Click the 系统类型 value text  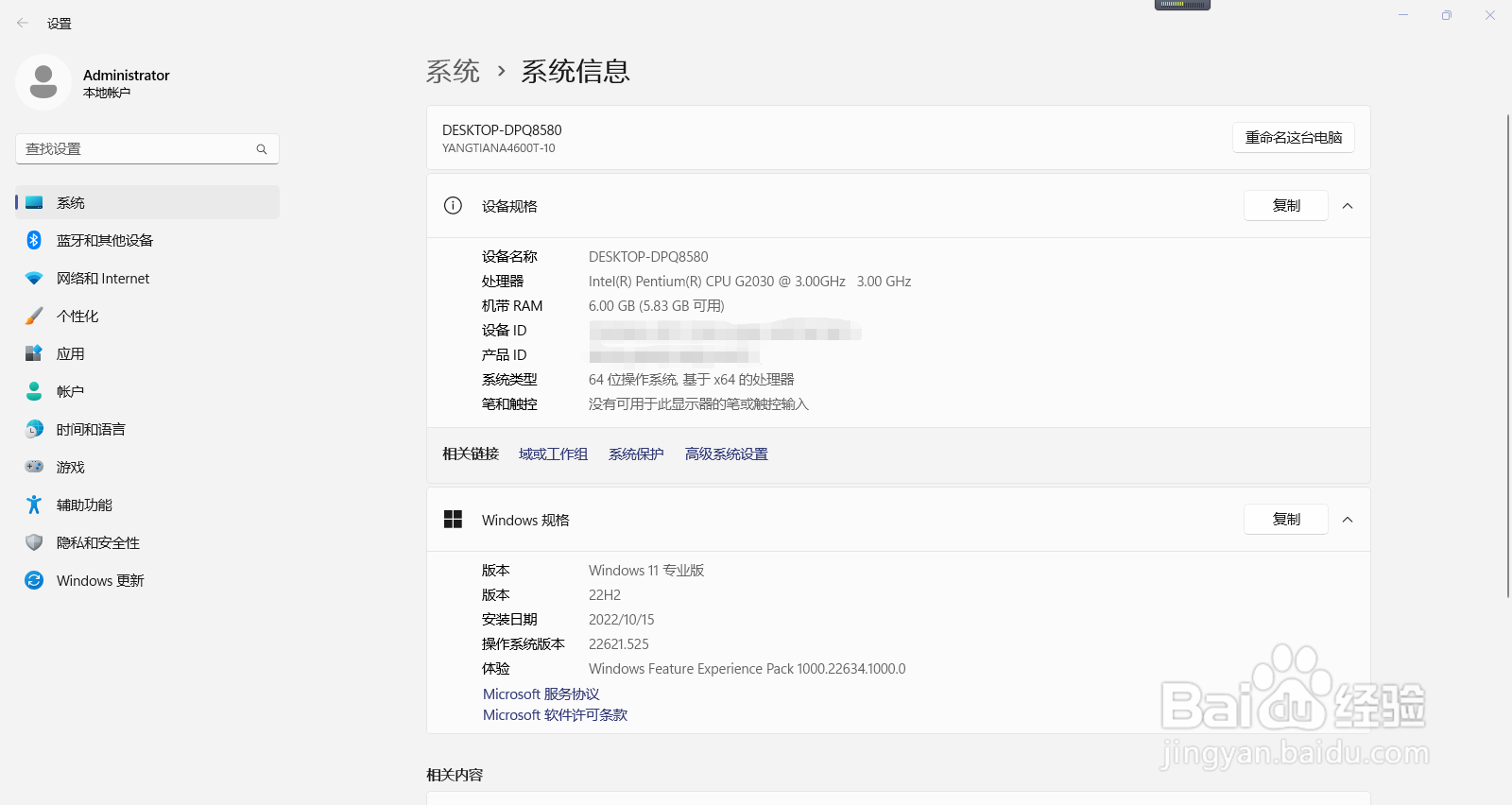691,380
